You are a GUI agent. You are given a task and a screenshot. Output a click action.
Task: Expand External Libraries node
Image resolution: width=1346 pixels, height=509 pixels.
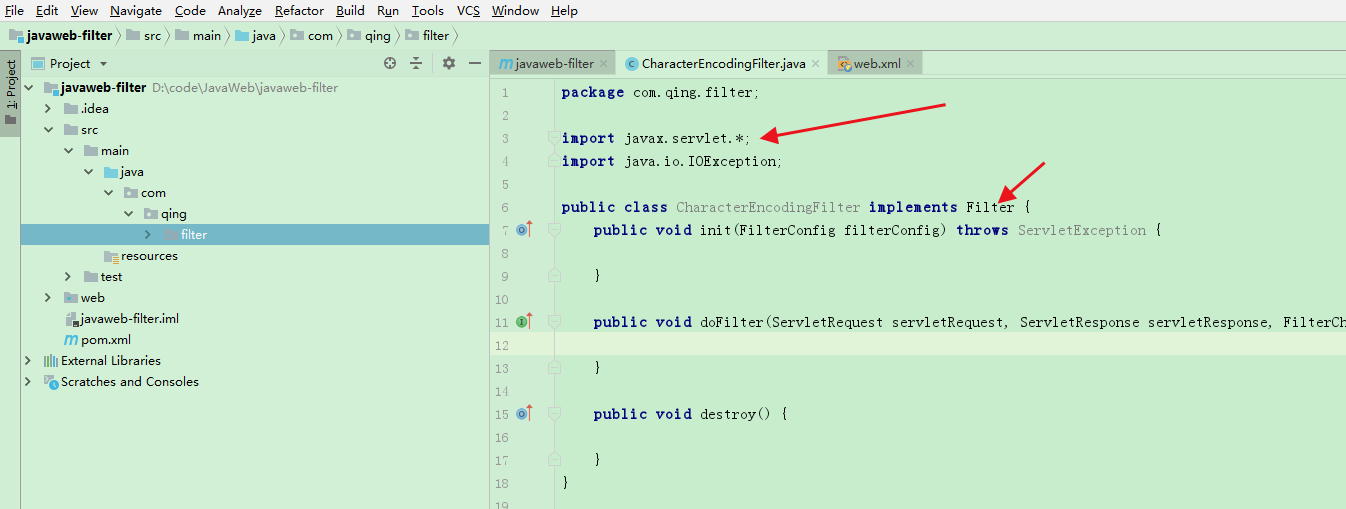click(x=28, y=361)
